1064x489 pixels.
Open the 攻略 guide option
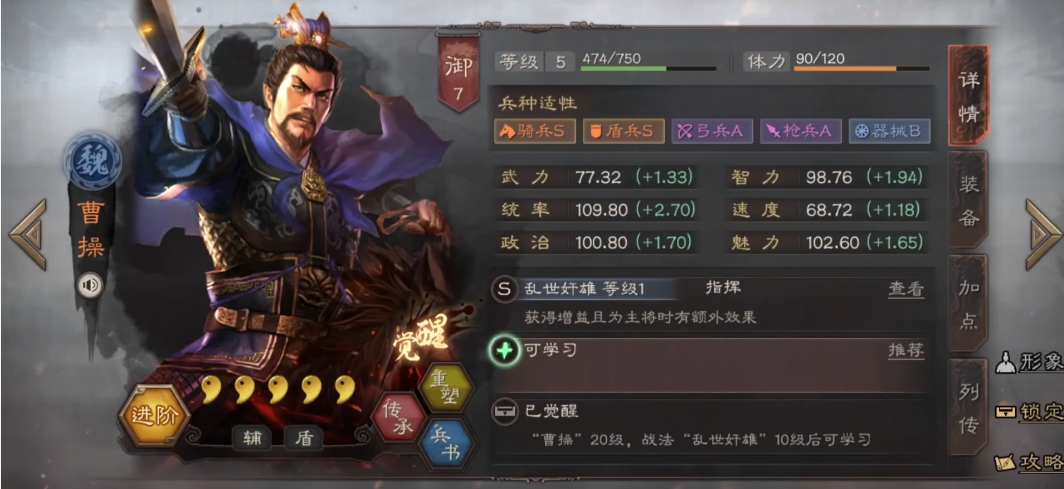pos(1029,463)
